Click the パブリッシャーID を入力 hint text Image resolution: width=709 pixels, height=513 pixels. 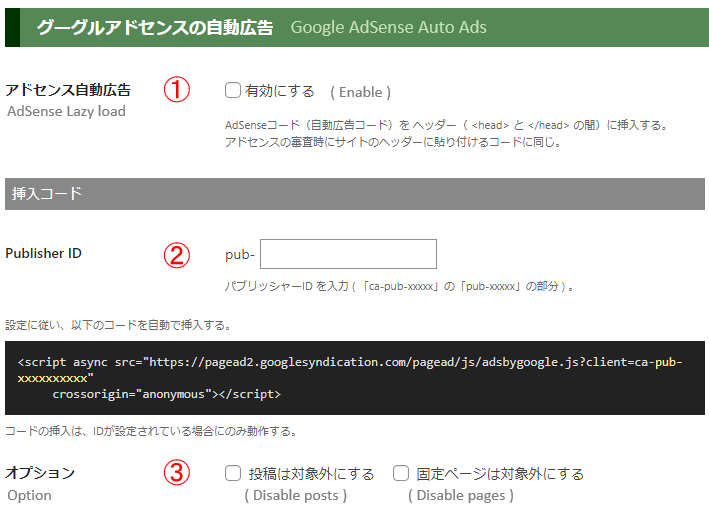click(399, 286)
